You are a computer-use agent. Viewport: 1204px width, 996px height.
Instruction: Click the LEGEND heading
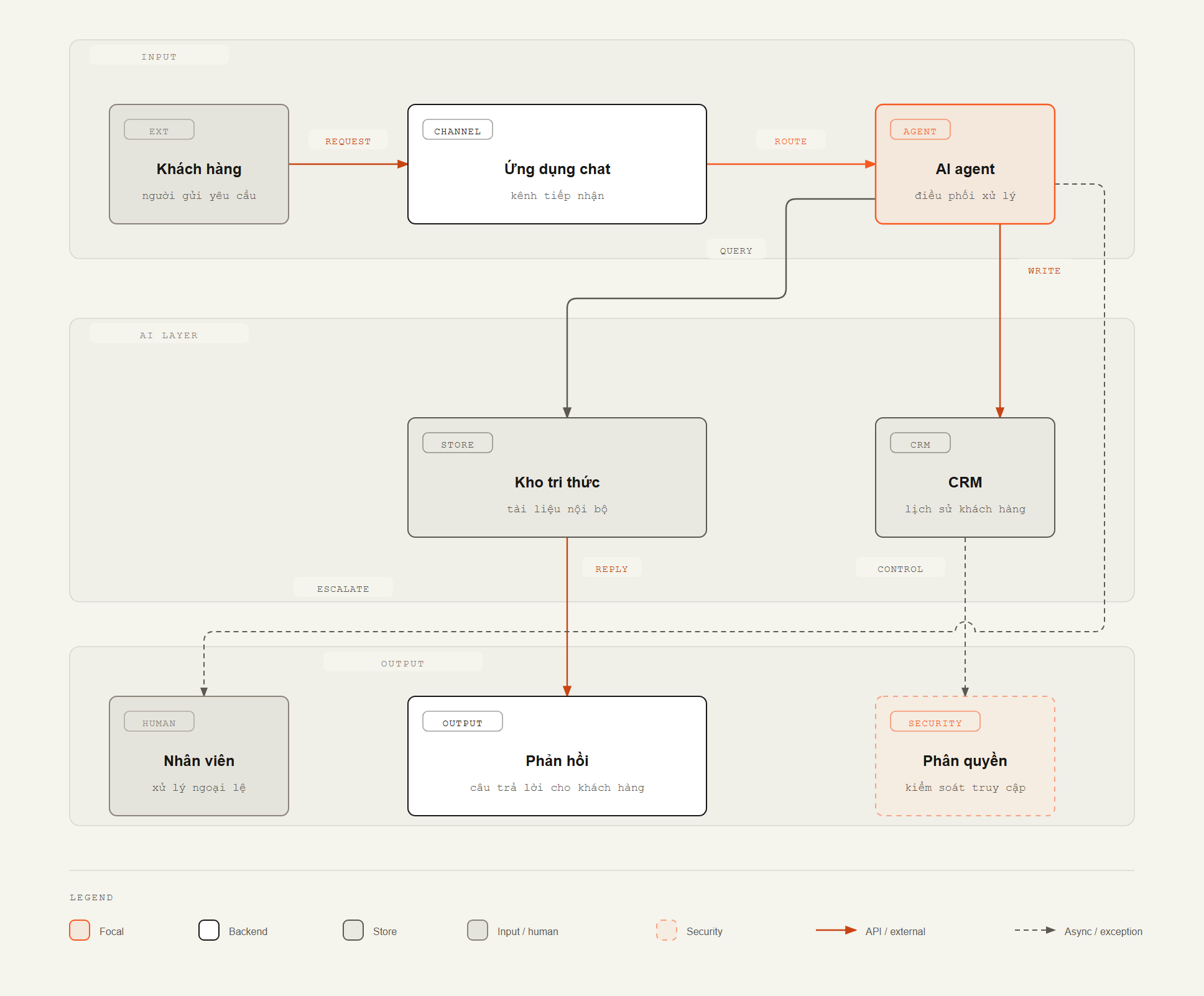tap(91, 897)
